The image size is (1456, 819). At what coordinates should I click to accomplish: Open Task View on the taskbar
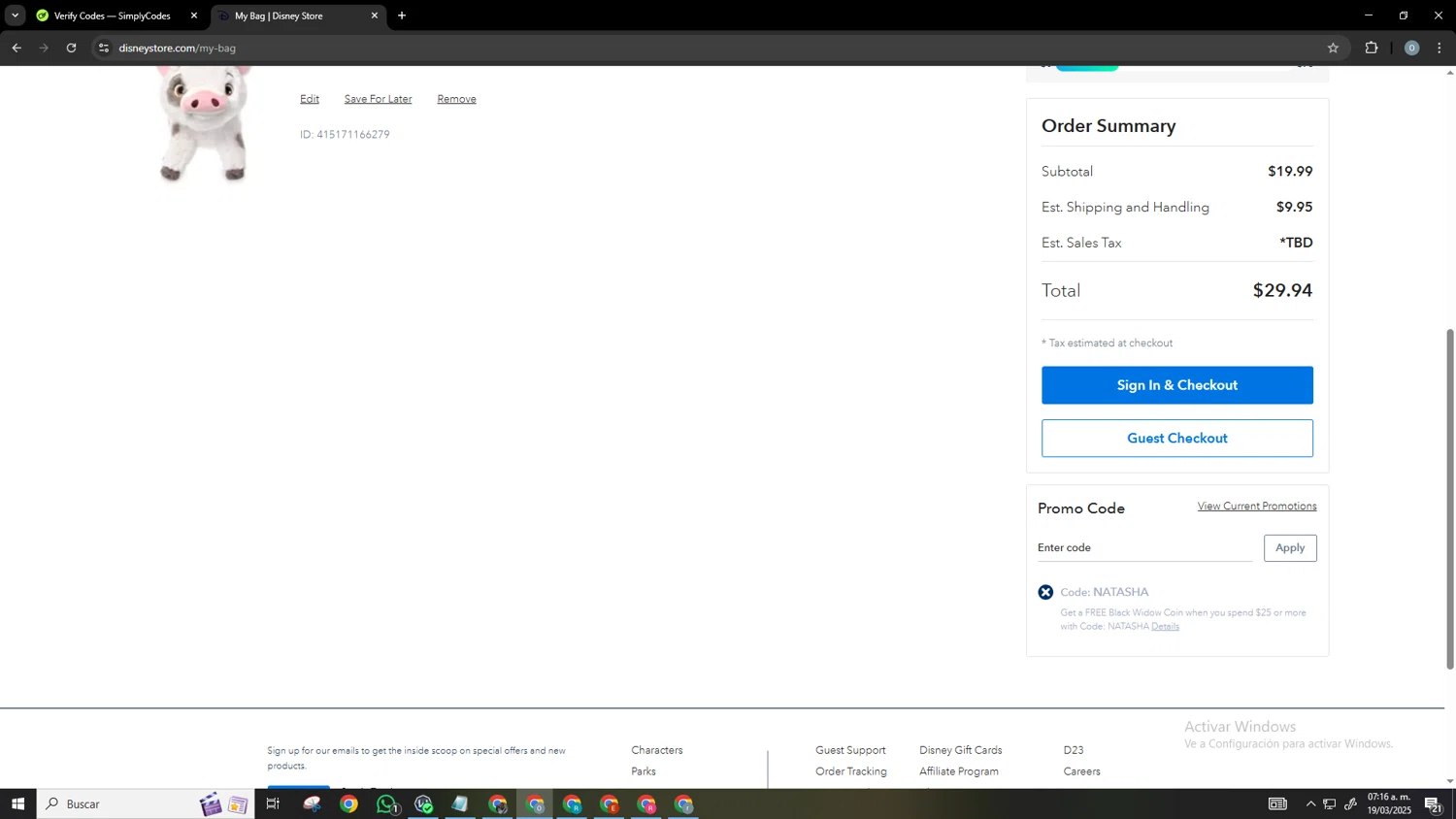tap(273, 803)
